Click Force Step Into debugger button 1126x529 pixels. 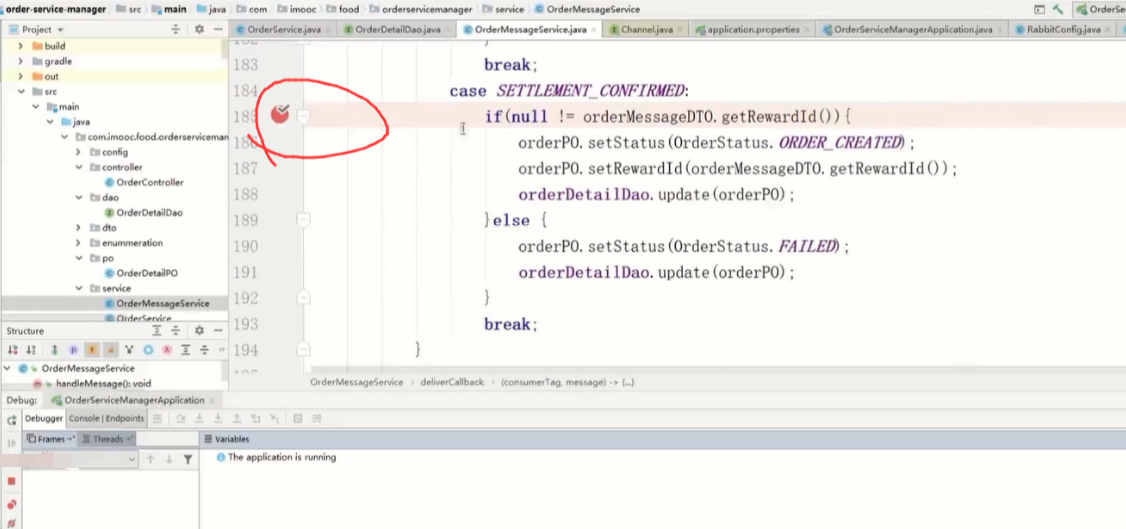pyautogui.click(x=218, y=418)
